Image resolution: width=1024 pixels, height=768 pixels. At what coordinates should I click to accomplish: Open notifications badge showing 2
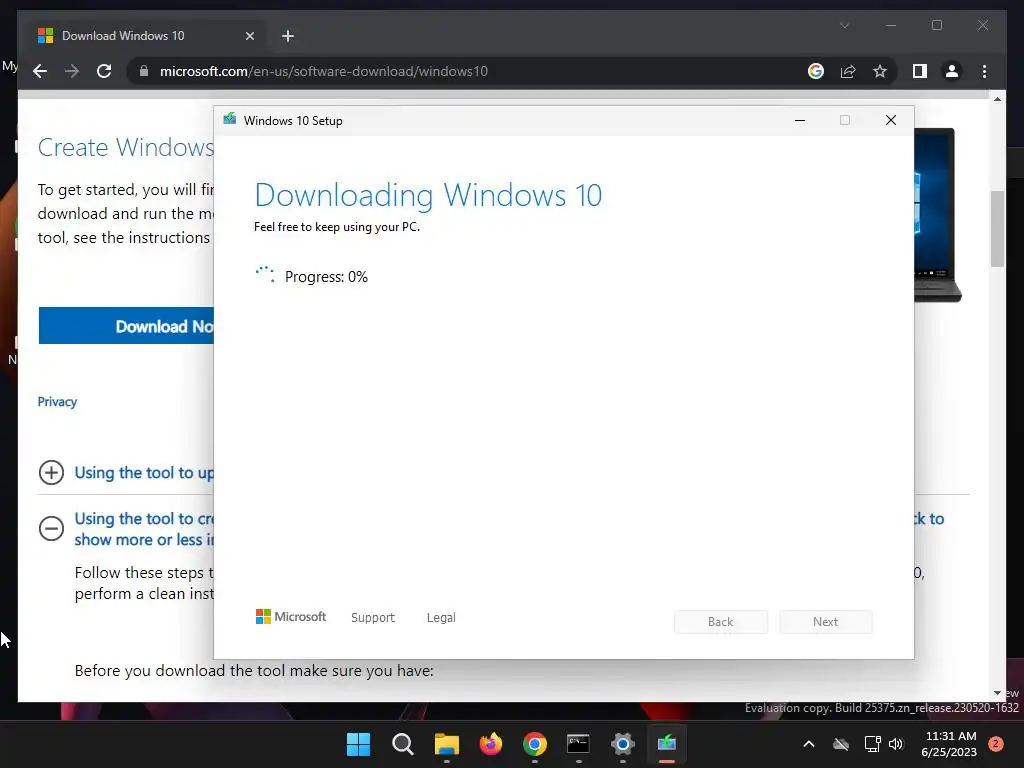pos(995,744)
